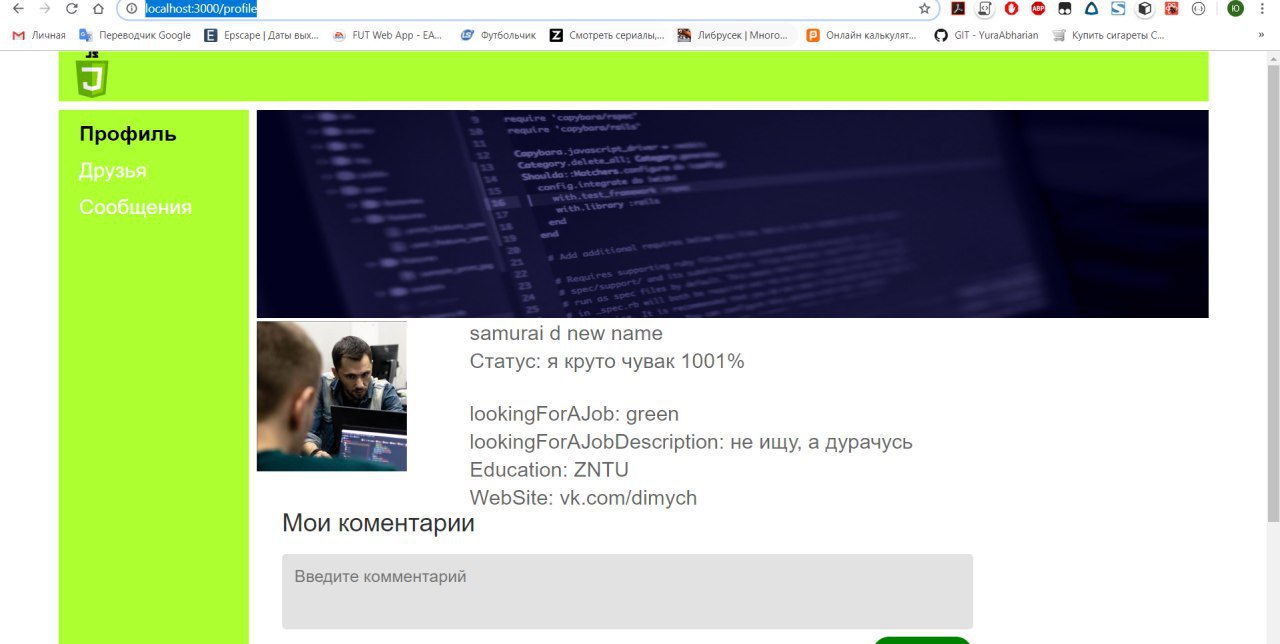
Task: Open the blue triangle Alice extension
Action: pos(1092,9)
